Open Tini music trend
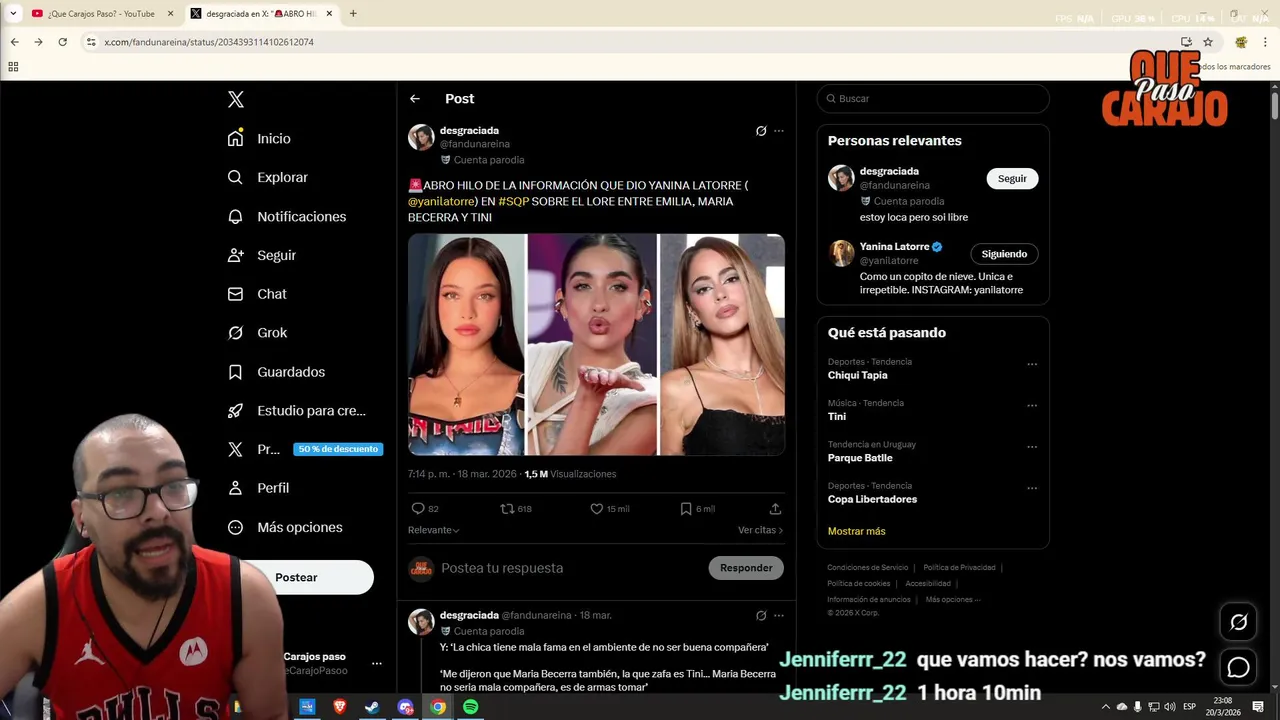Viewport: 1280px width, 720px height. coord(837,416)
